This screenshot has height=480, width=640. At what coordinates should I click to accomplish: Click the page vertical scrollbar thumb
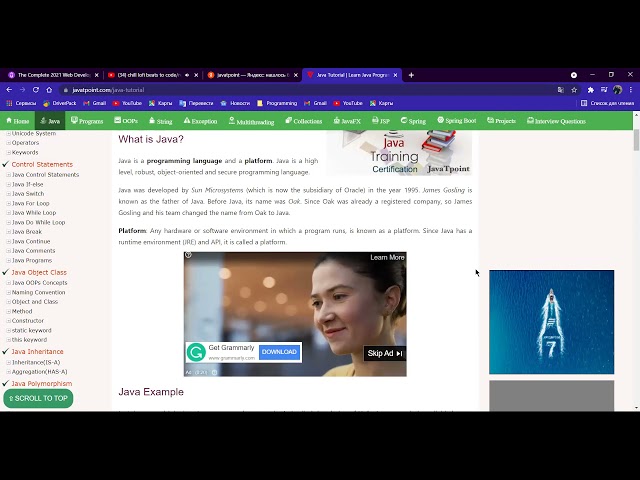(x=636, y=140)
